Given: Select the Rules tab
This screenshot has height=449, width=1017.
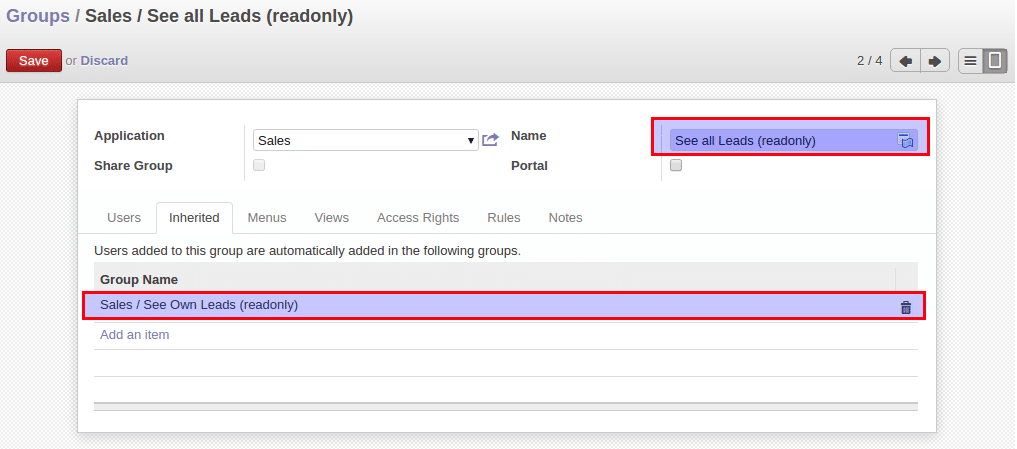Looking at the screenshot, I should point(503,218).
